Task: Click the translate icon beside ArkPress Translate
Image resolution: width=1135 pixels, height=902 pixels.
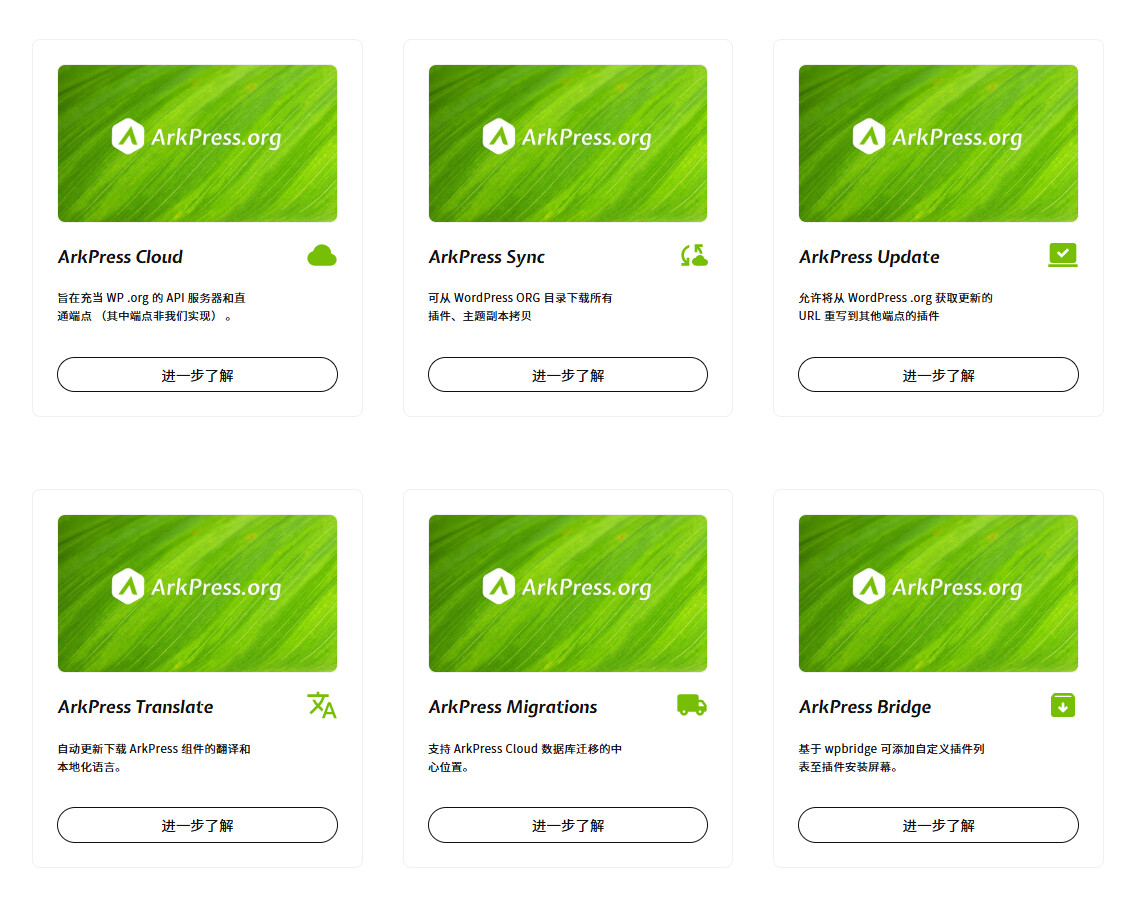Action: click(322, 705)
